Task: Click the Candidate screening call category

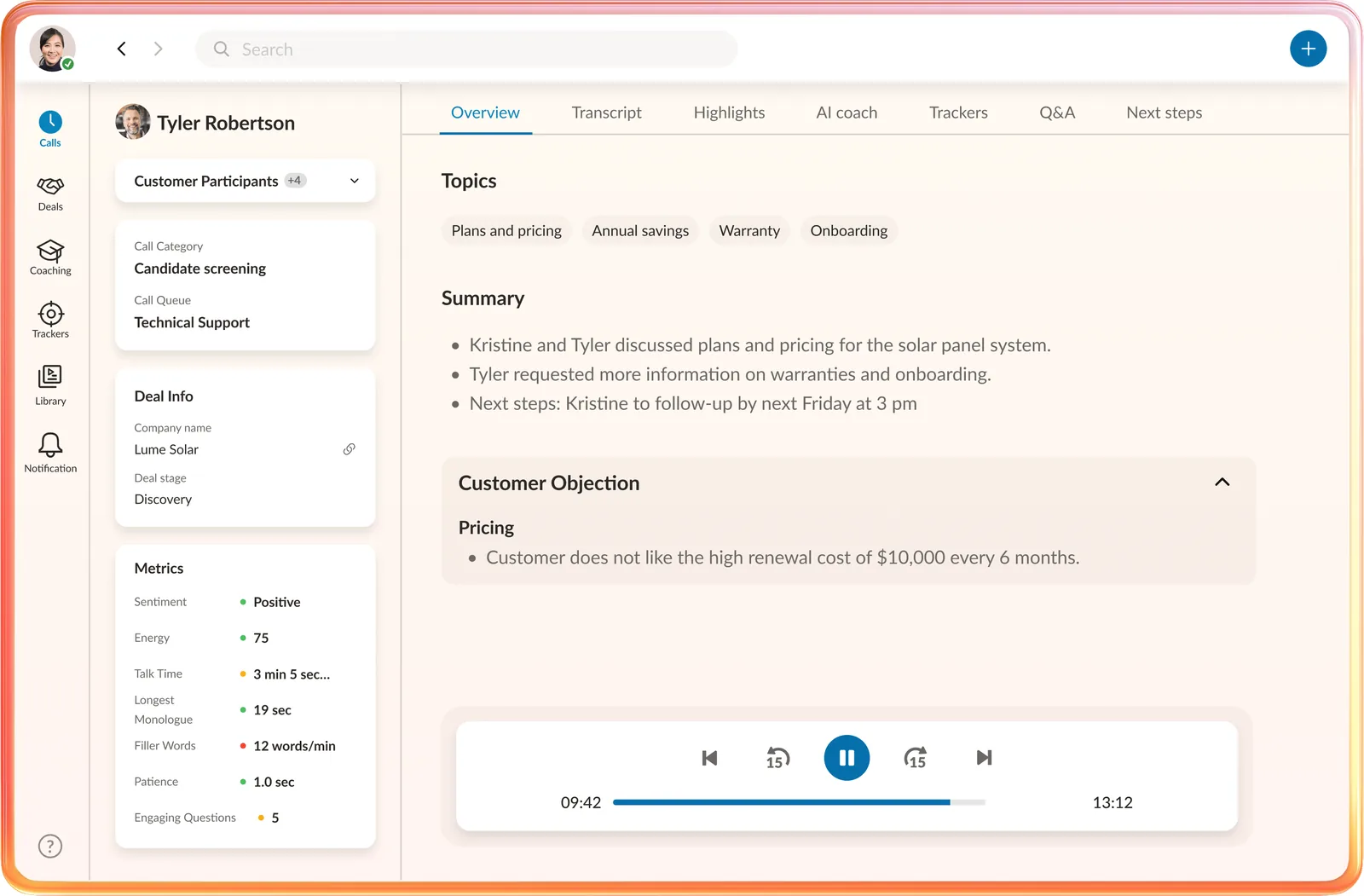Action: 199,269
